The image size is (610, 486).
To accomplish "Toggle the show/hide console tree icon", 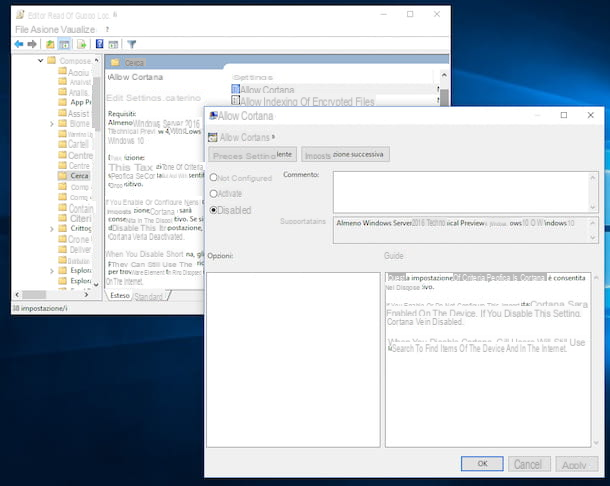I will 64,44.
